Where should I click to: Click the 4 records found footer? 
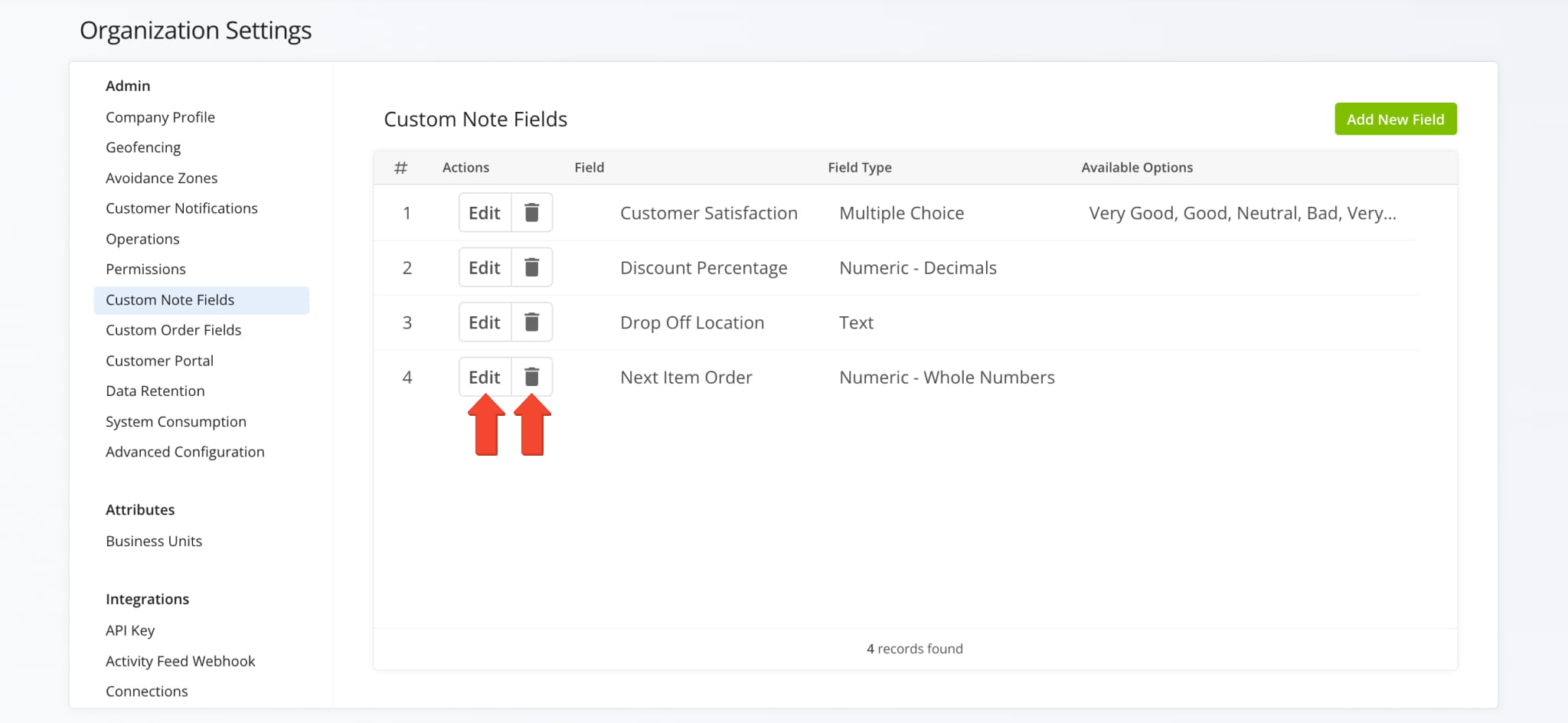[x=915, y=649]
